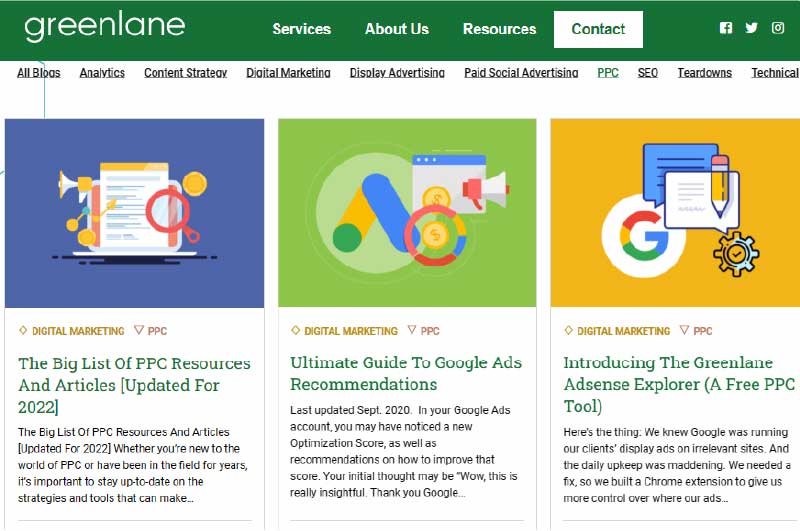This screenshot has width=800, height=531.
Task: Open the About Us menu
Action: 397,29
